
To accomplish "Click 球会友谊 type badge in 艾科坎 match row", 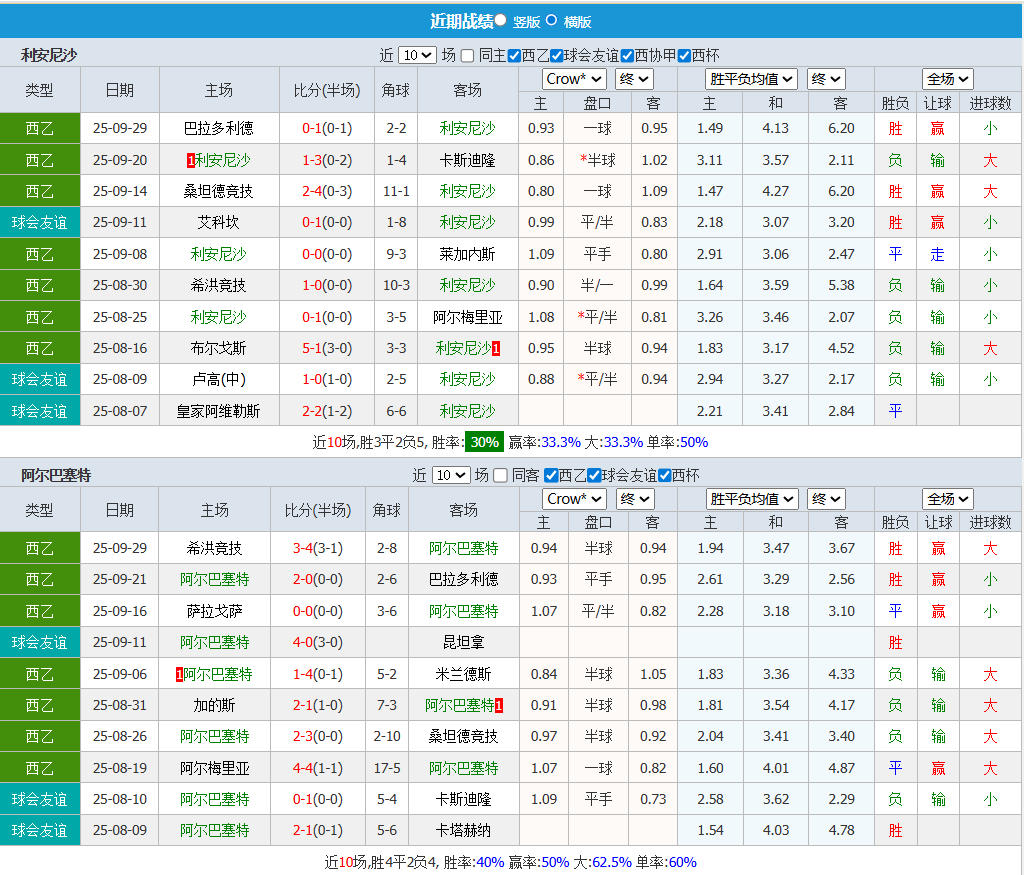I will [39, 222].
